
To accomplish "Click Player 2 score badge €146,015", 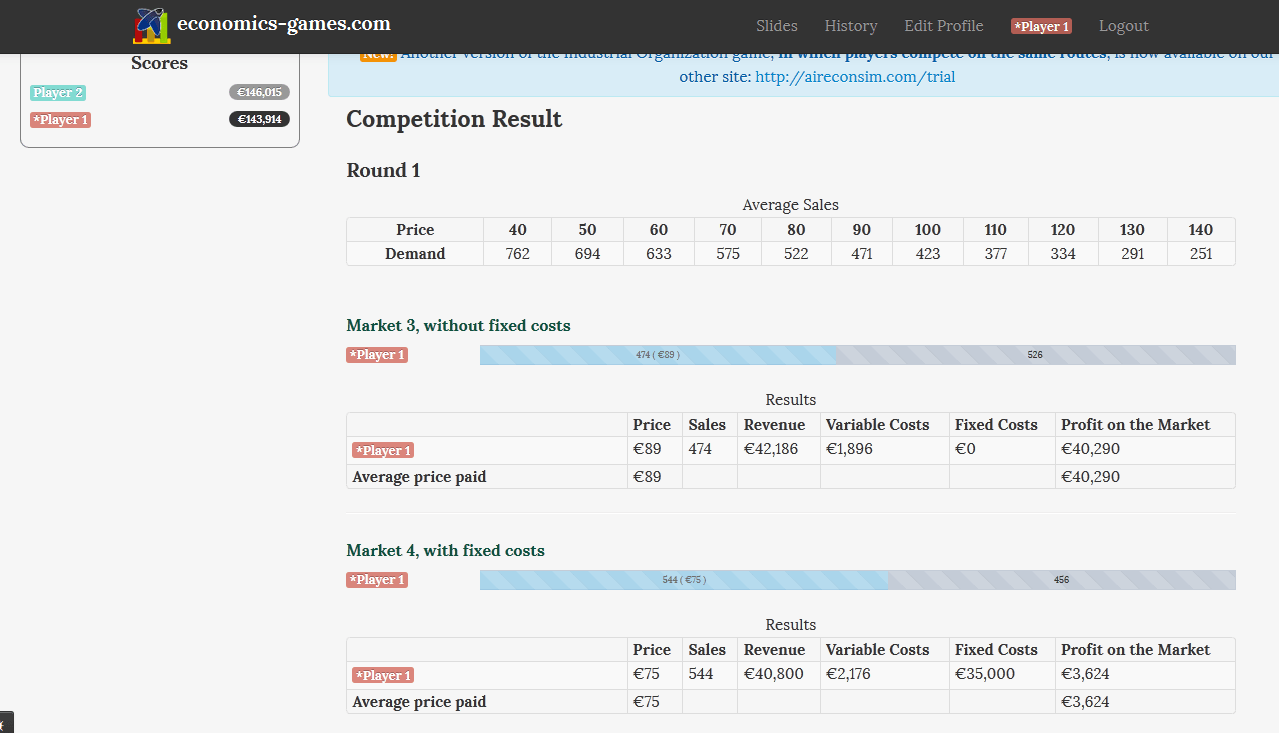I will point(259,92).
